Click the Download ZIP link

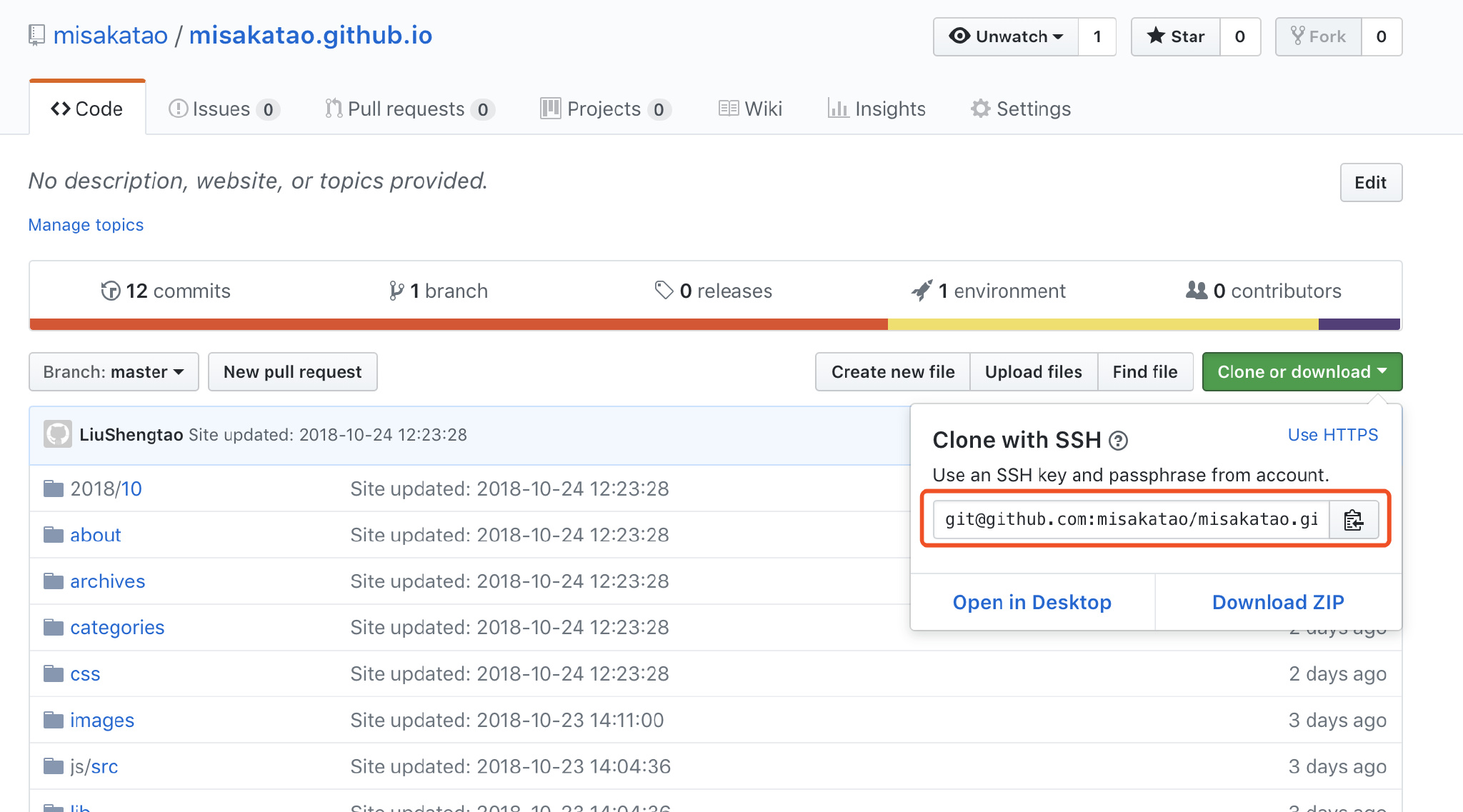pos(1277,602)
